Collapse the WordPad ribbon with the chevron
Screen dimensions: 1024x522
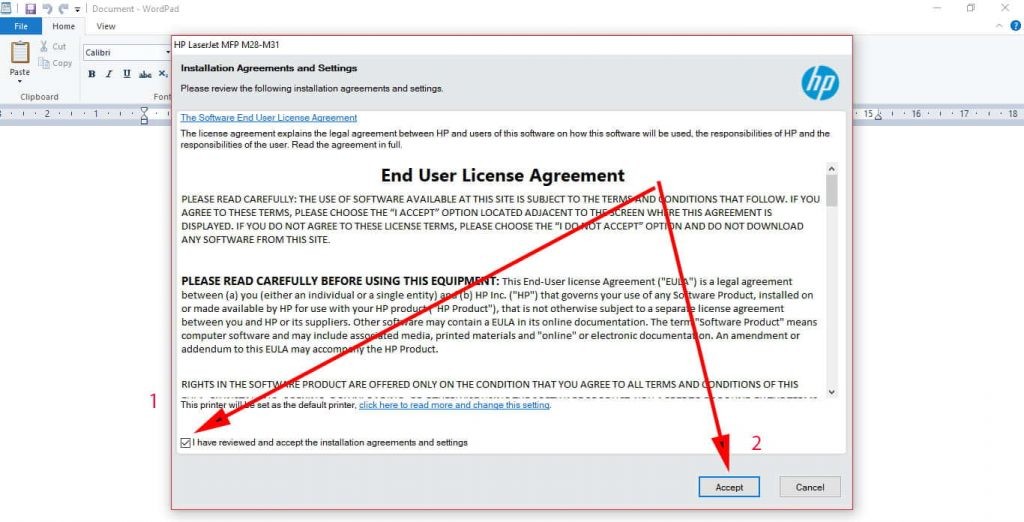click(999, 26)
